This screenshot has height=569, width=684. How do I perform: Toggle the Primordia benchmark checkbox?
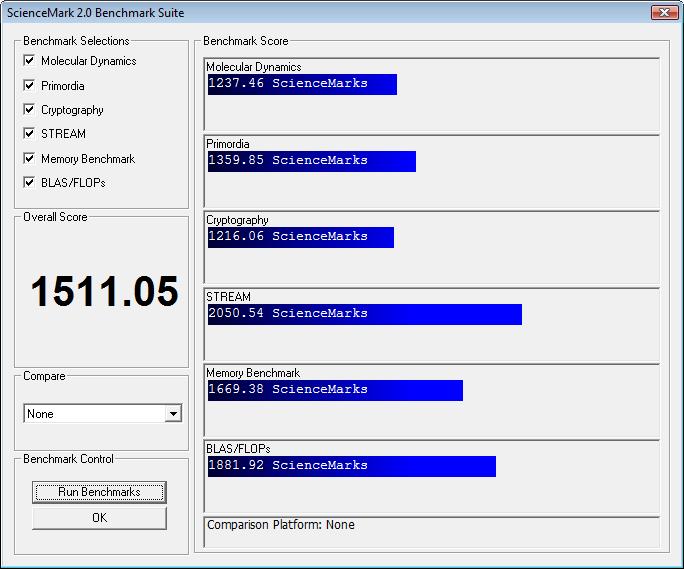(x=29, y=85)
